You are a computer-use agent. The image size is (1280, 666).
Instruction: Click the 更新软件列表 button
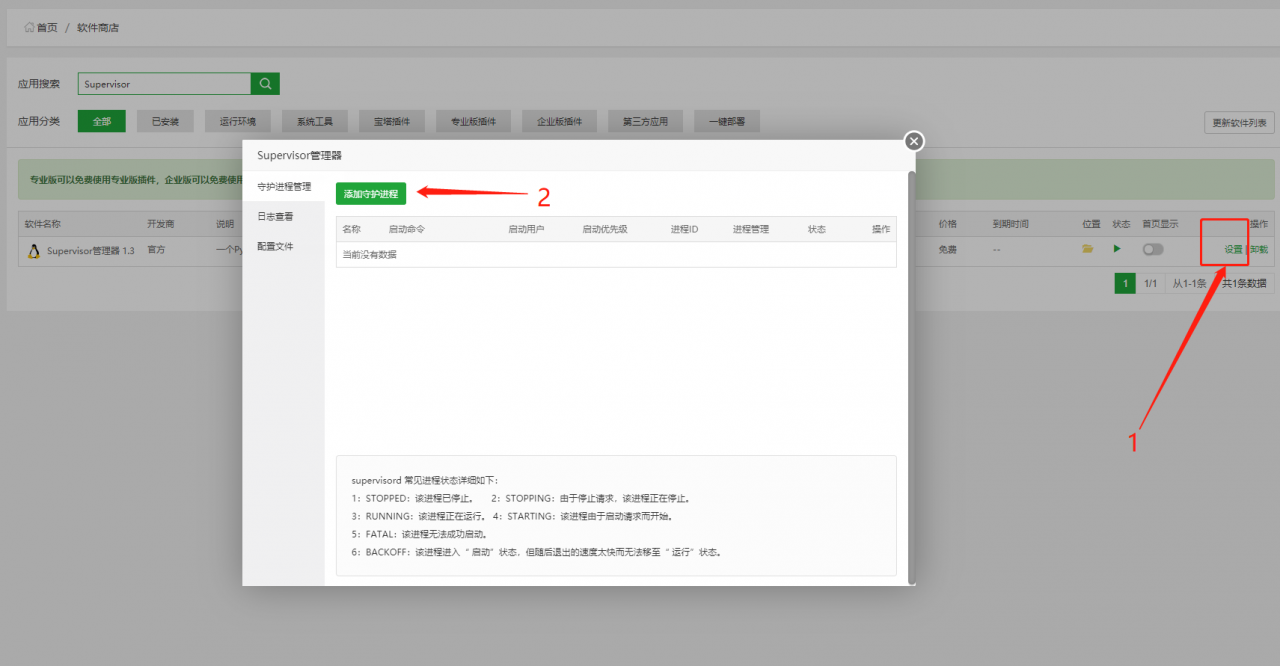point(1239,123)
